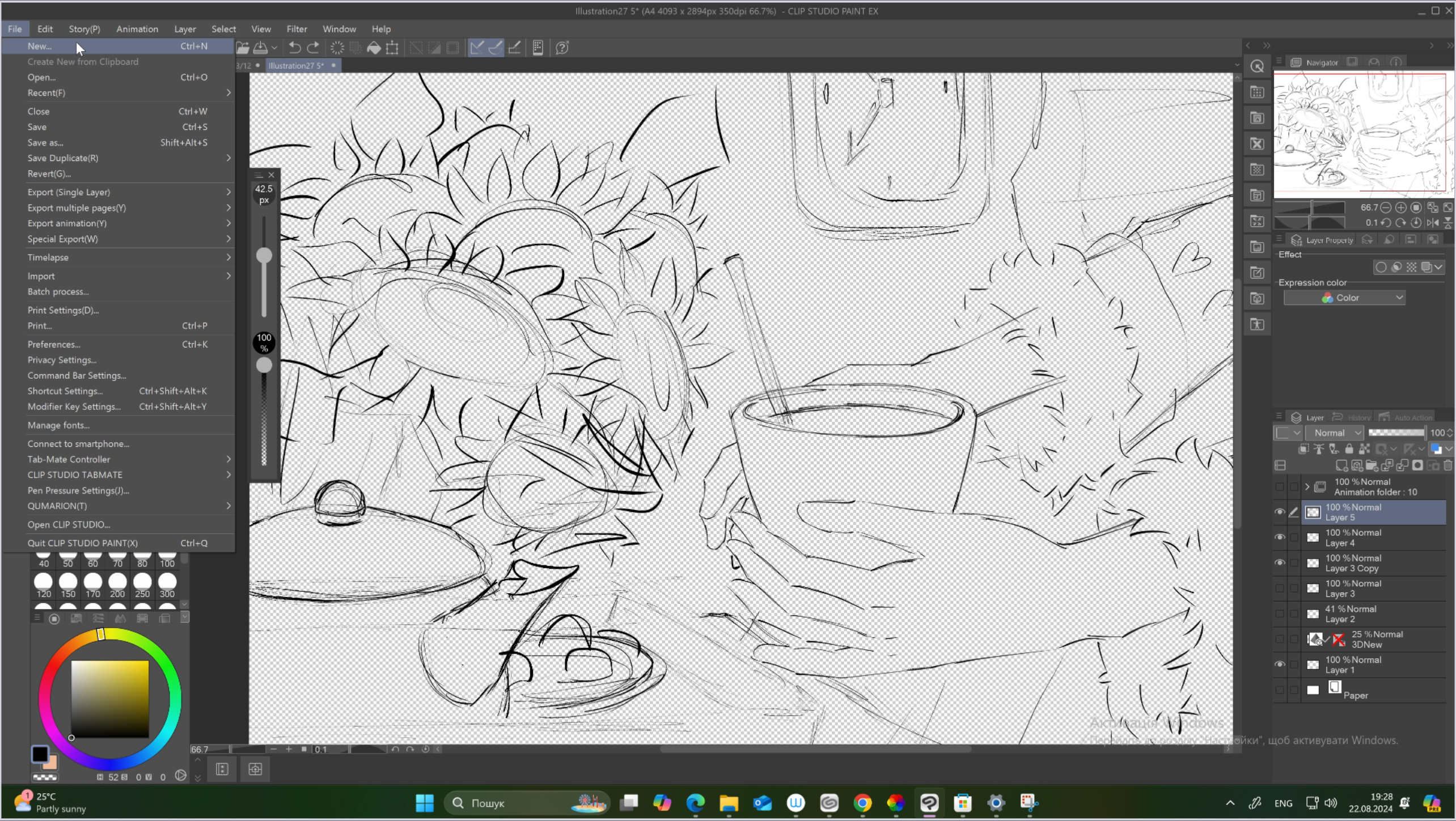Click the Fill bucket icon in command bar

pos(374,48)
